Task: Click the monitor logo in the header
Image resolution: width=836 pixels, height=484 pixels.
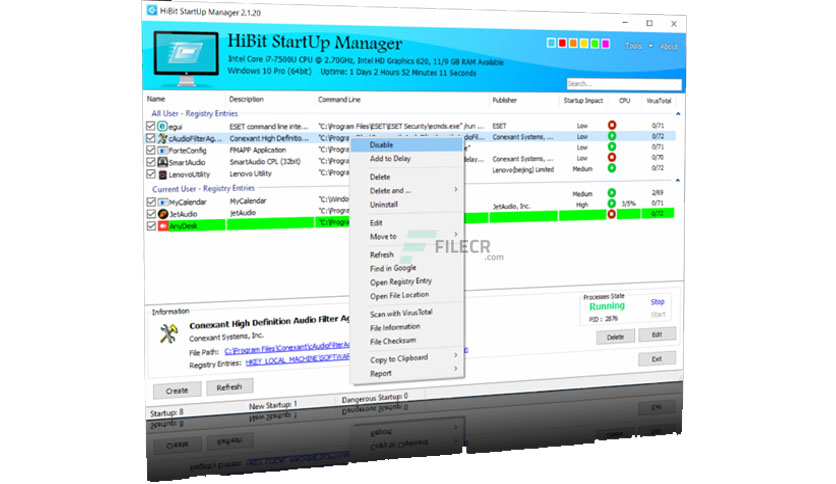Action: tap(186, 59)
